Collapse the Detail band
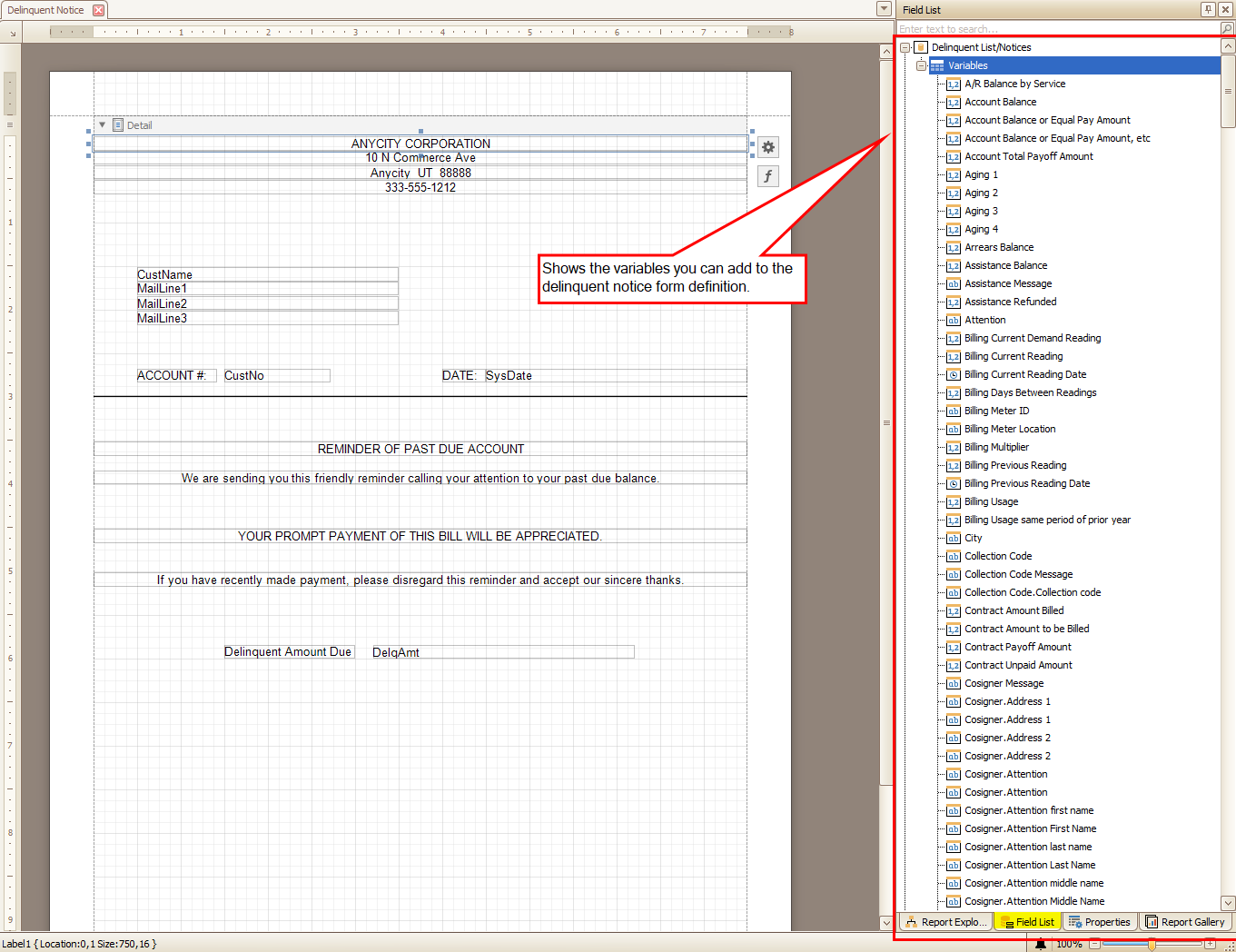The width and height of the screenshot is (1236, 952). tap(103, 125)
